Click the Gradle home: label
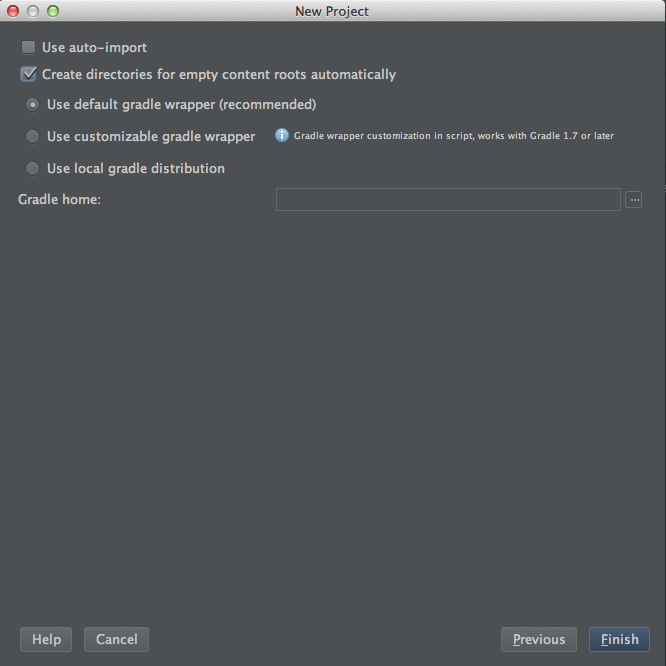Screen dimensions: 666x666 pos(60,200)
